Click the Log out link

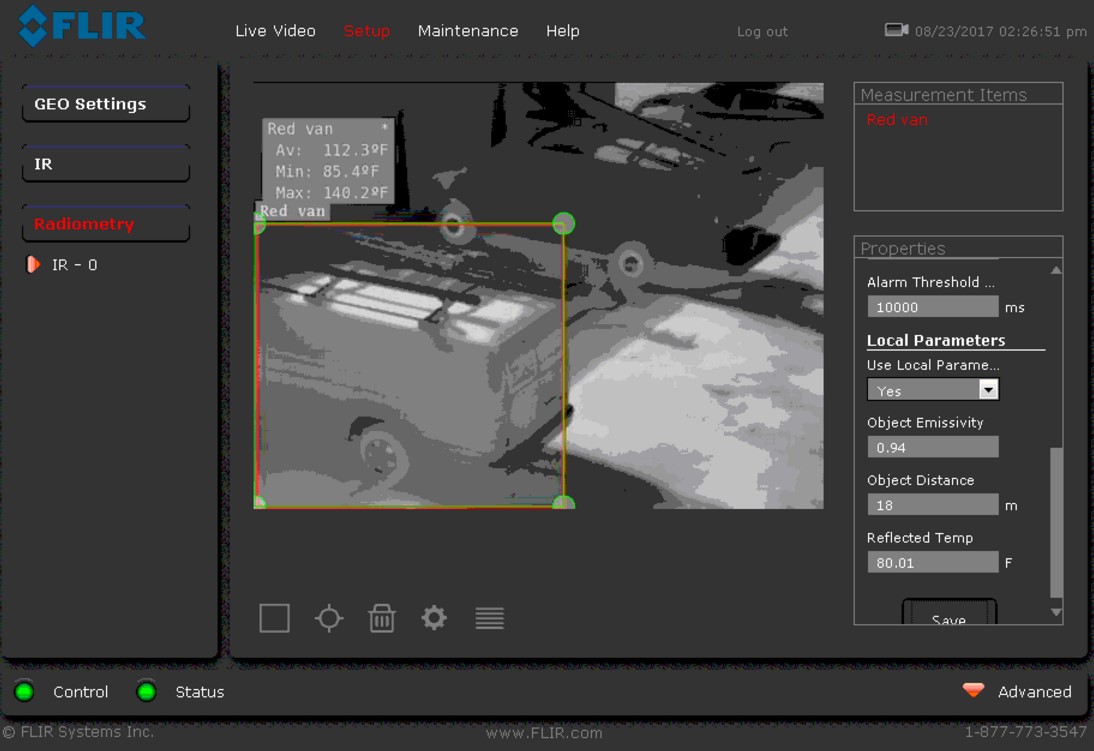[x=762, y=32]
